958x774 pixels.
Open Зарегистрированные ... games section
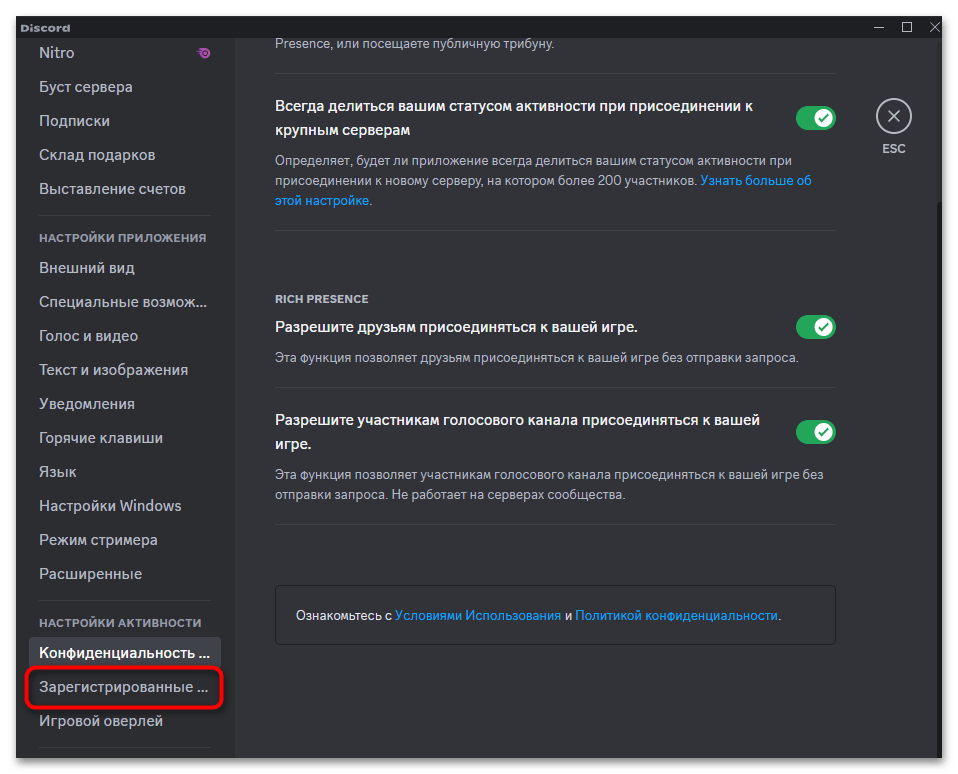(x=125, y=687)
